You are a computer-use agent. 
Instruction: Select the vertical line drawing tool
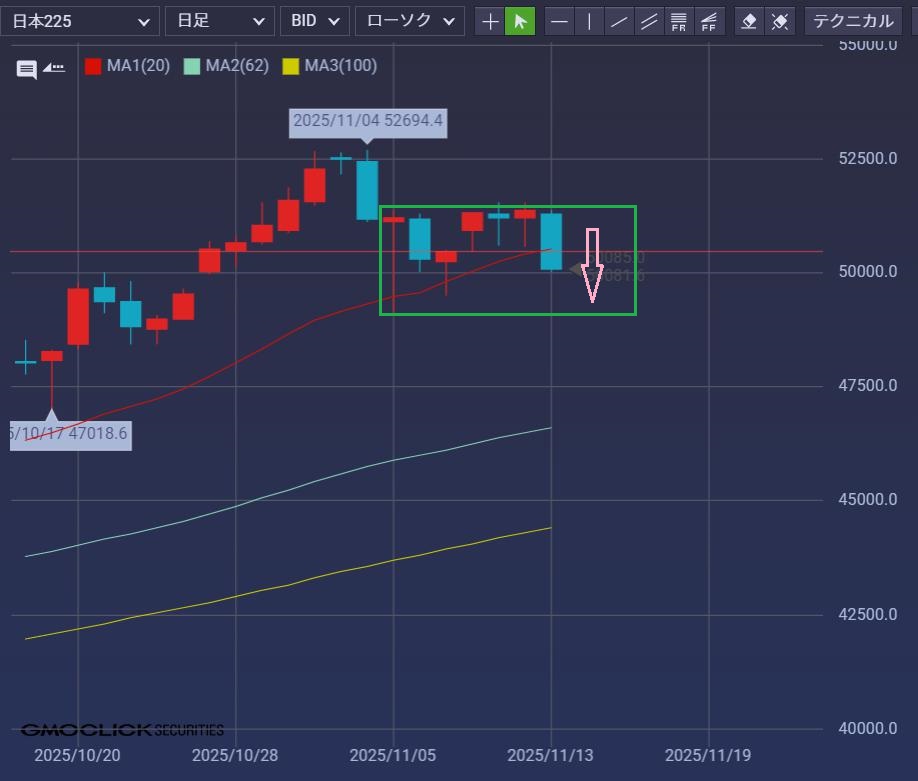click(590, 21)
